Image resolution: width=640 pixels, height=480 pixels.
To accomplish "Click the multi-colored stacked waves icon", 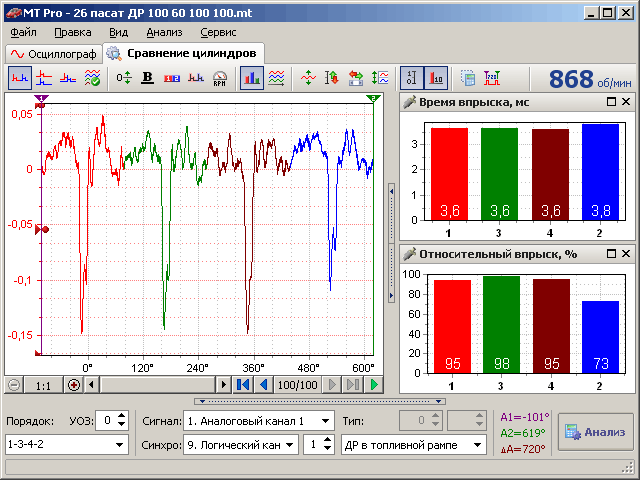I will click(x=276, y=78).
